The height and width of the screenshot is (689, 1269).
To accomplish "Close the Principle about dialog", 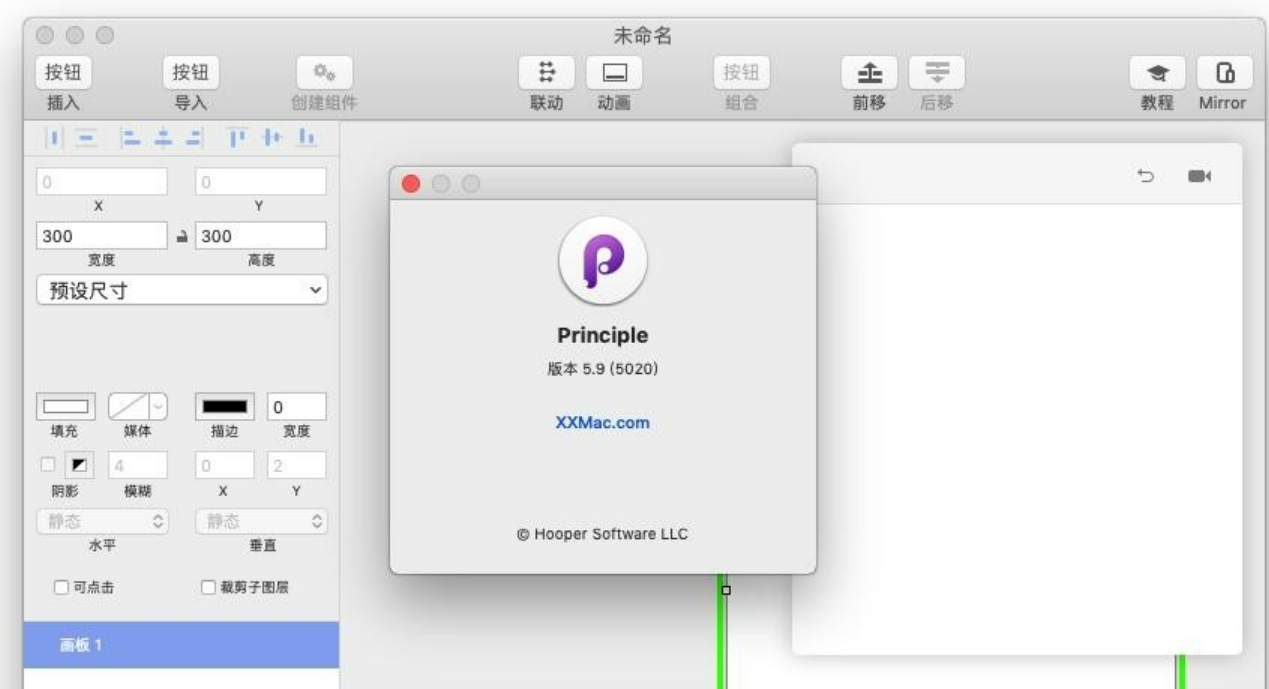I will (411, 184).
